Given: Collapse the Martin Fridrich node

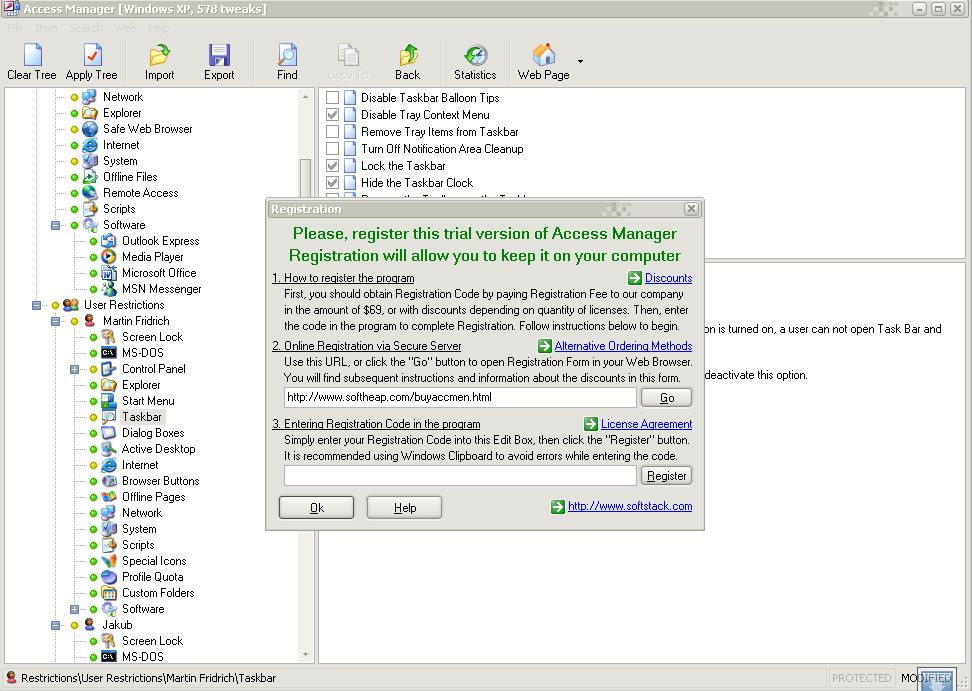Looking at the screenshot, I should [55, 321].
